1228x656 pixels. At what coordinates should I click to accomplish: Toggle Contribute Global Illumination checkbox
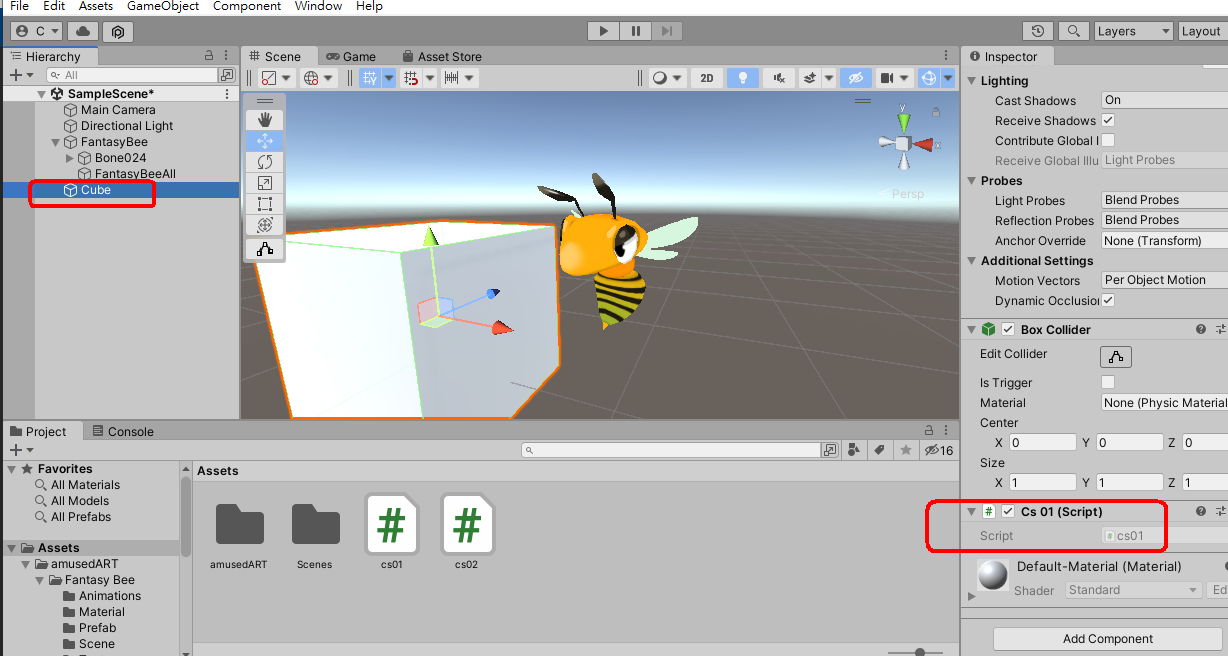[1108, 140]
